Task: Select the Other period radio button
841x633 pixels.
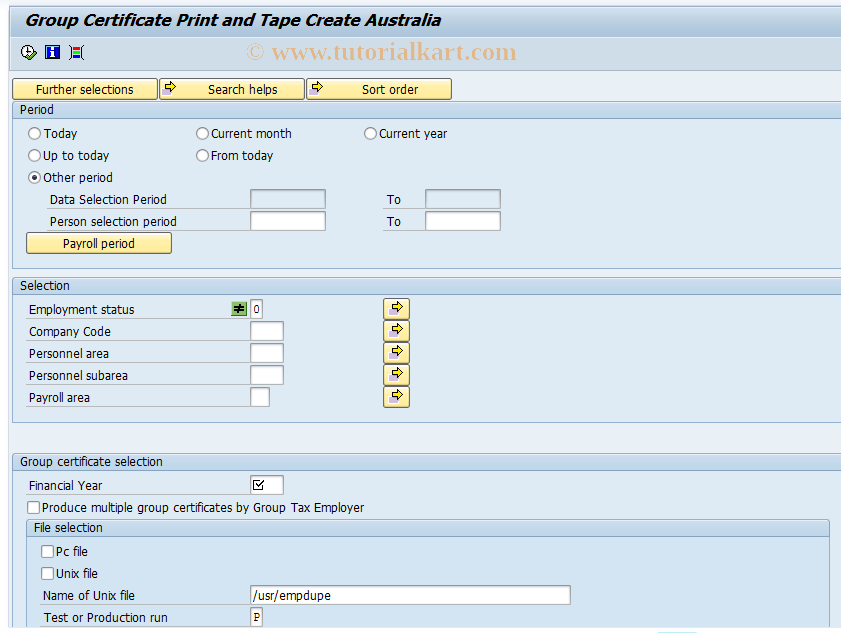Action: [34, 177]
